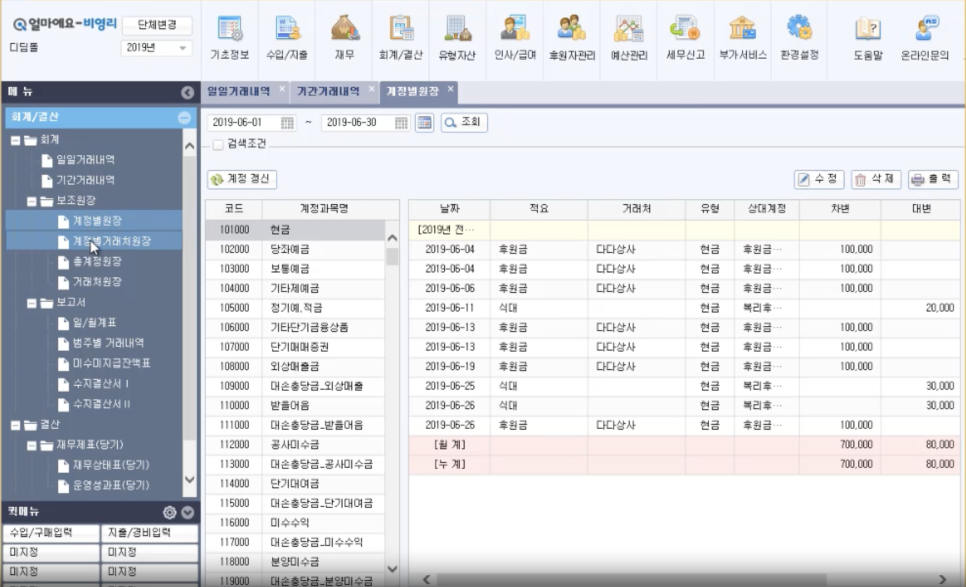The width and height of the screenshot is (966, 587).
Task: Open the 회계/결산 toolbar icon
Action: click(401, 38)
